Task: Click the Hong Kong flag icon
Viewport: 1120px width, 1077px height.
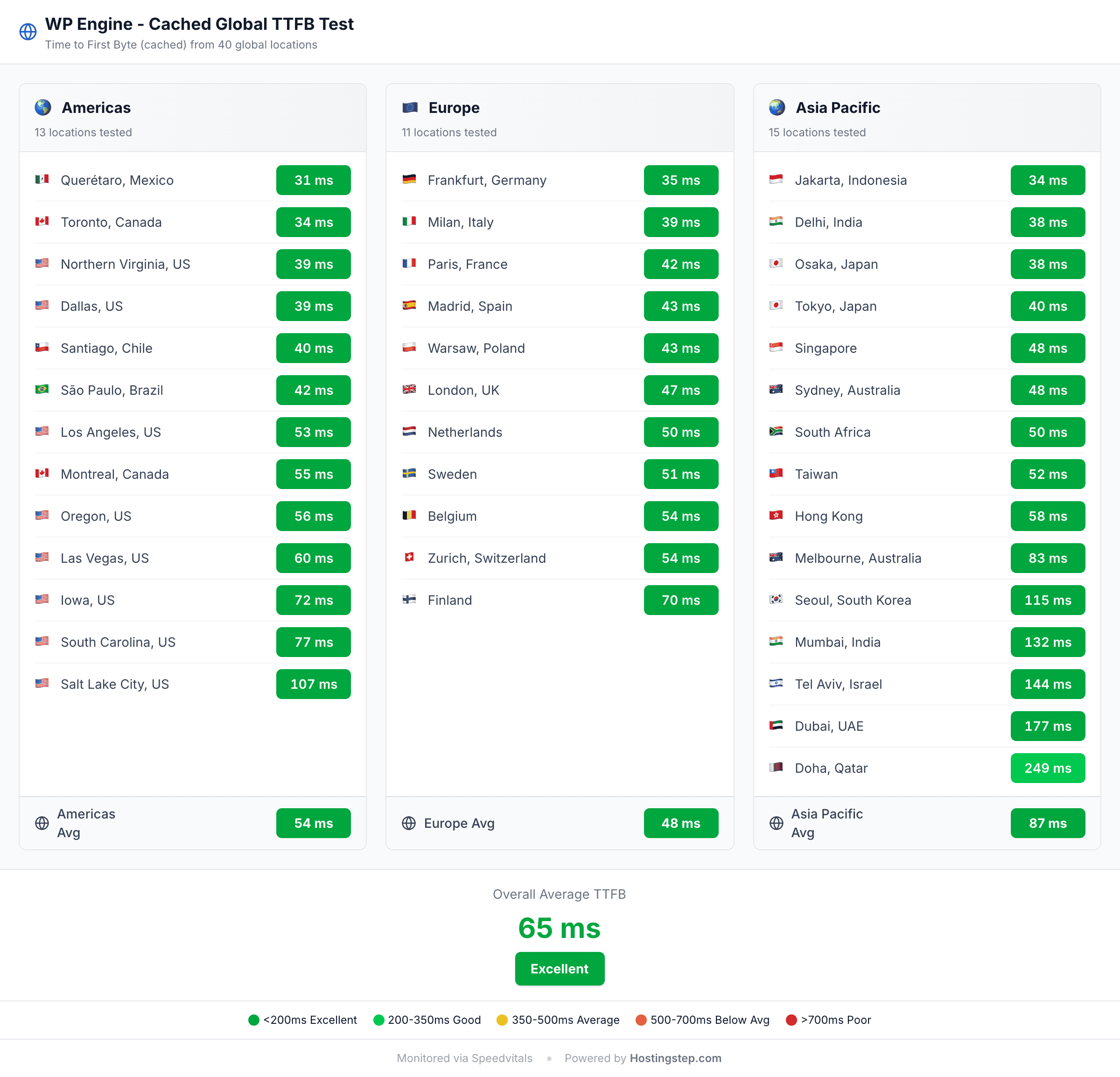Action: 776,515
